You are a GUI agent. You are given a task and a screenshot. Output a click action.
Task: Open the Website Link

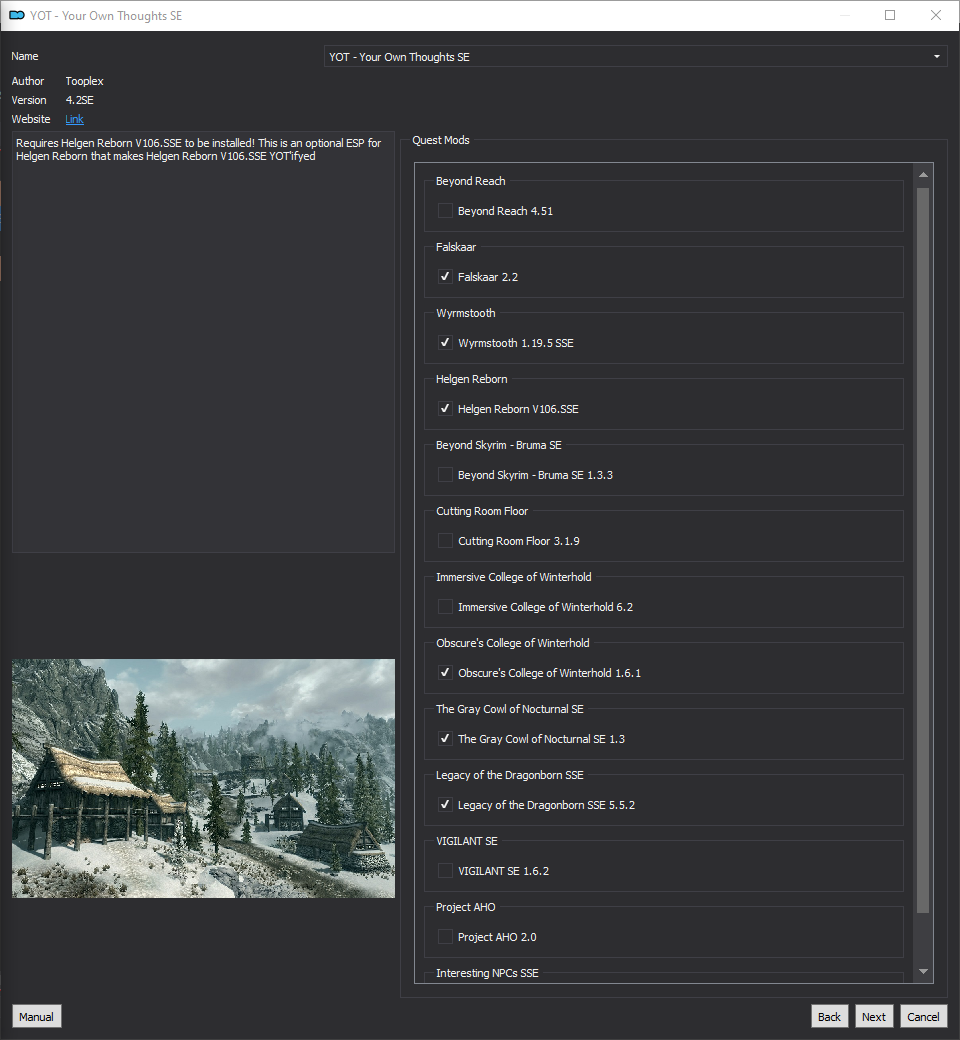click(74, 119)
